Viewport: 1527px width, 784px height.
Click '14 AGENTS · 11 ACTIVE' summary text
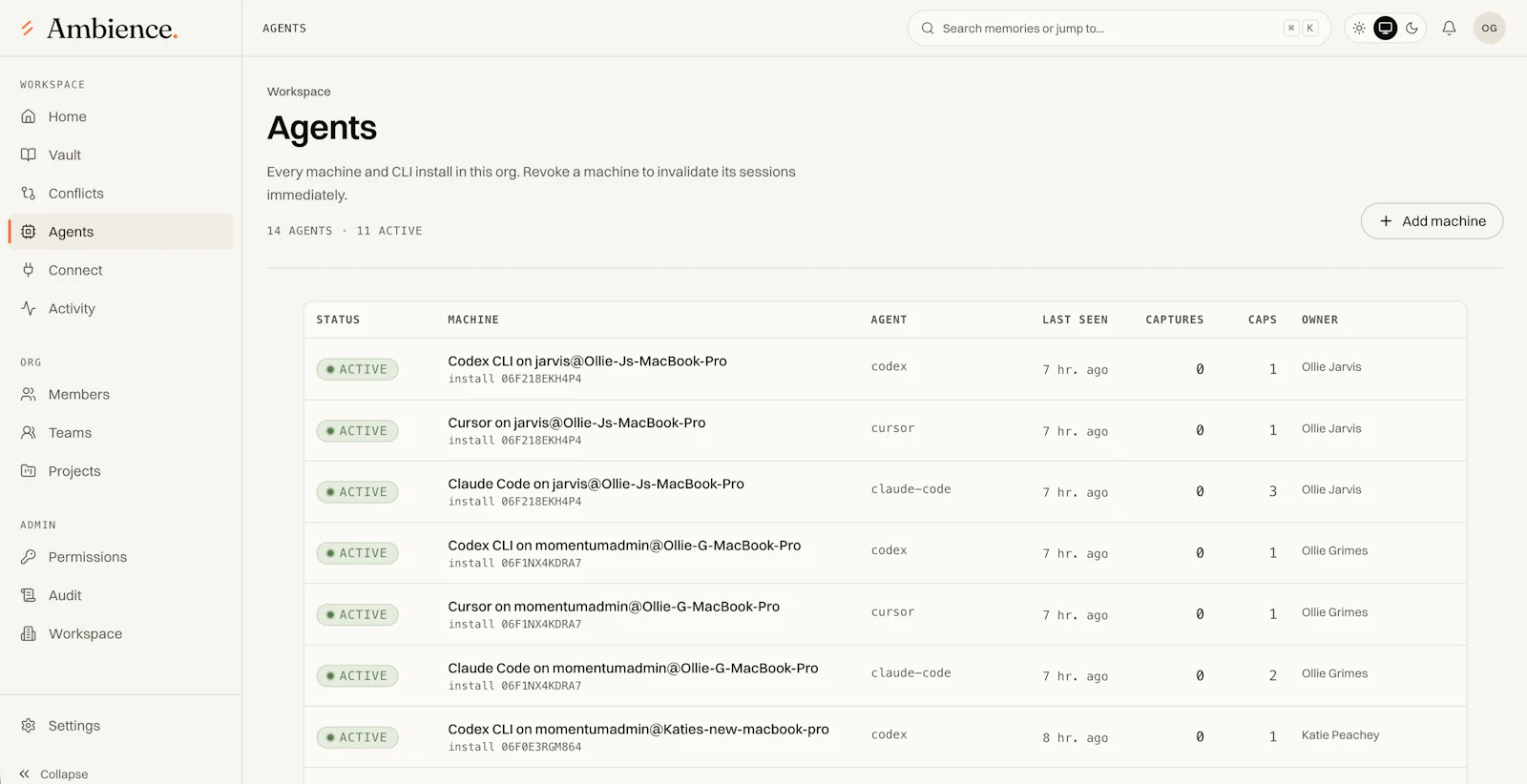tap(345, 231)
